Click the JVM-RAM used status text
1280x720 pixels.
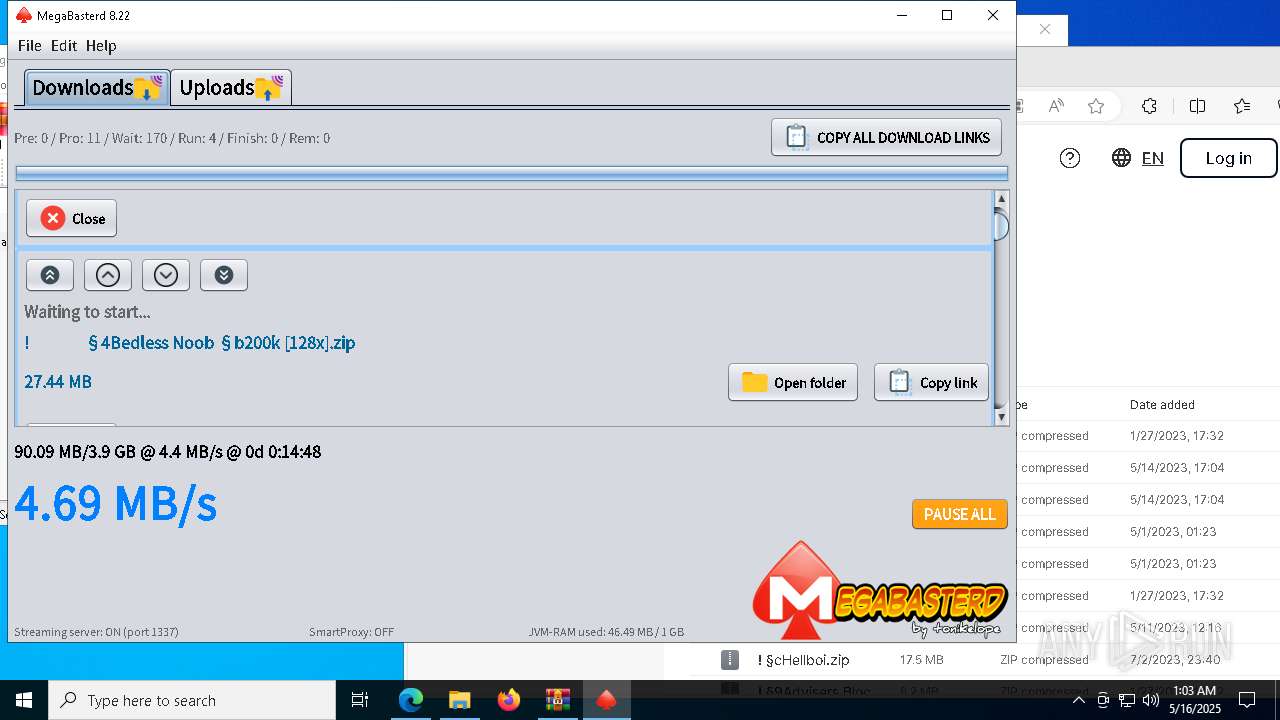(607, 632)
